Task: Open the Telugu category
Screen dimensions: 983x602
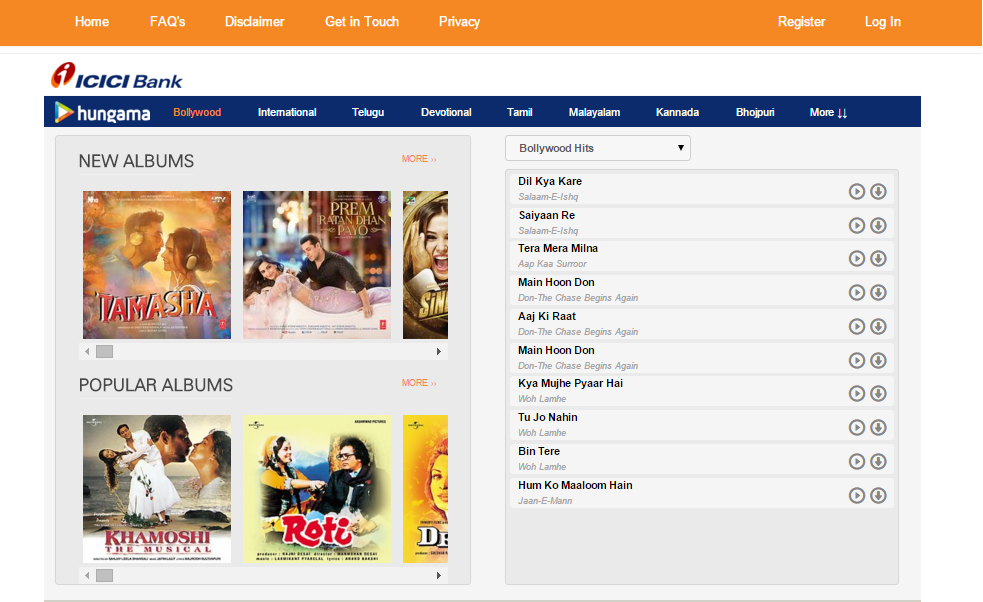Action: point(367,112)
